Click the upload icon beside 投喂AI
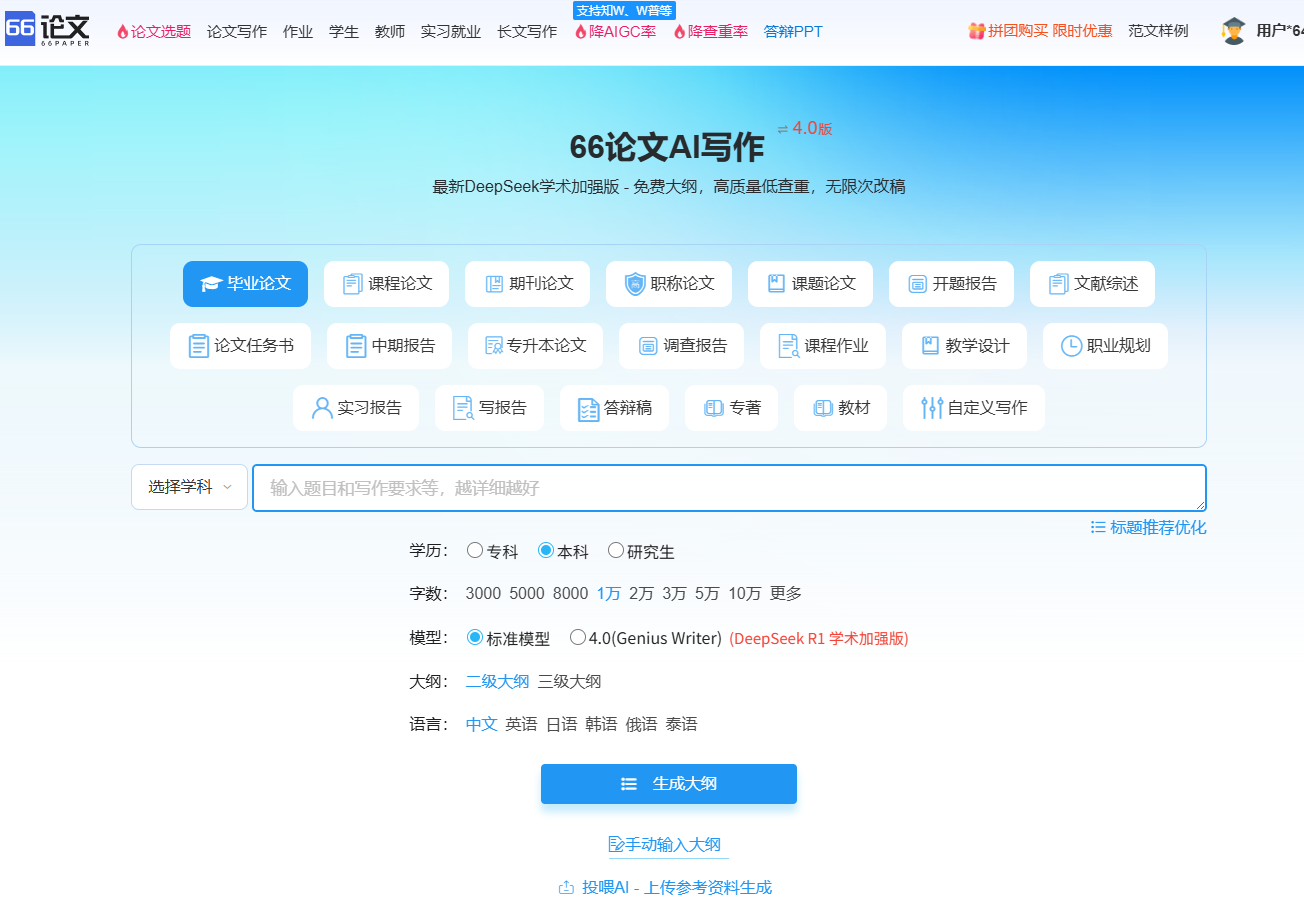The image size is (1304, 901). click(x=566, y=887)
